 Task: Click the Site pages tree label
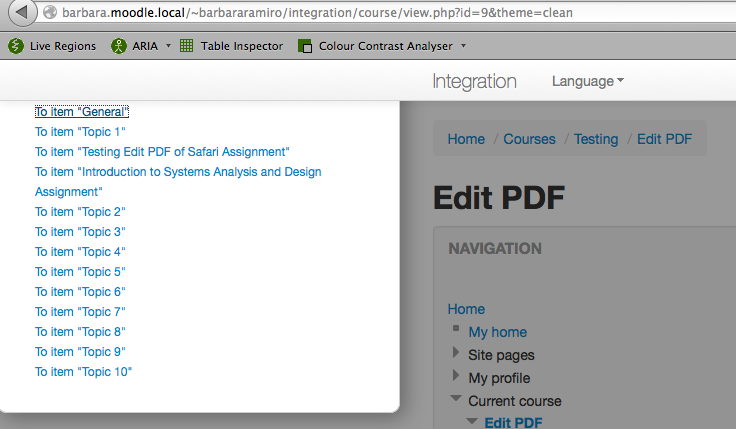tap(501, 355)
